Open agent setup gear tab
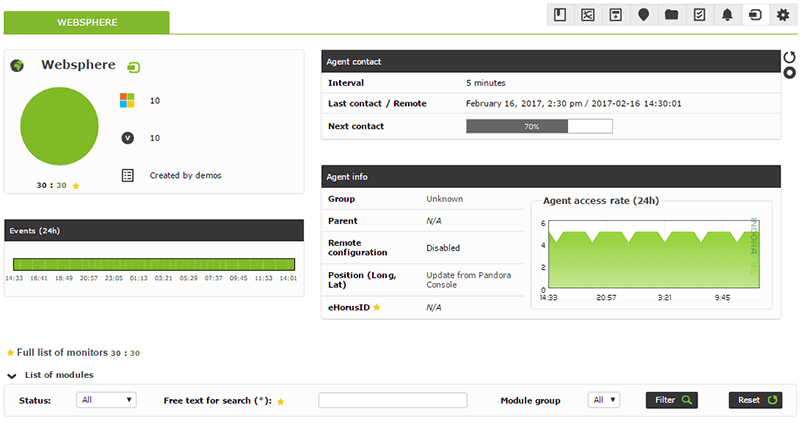This screenshot has width=800, height=425. [x=783, y=15]
